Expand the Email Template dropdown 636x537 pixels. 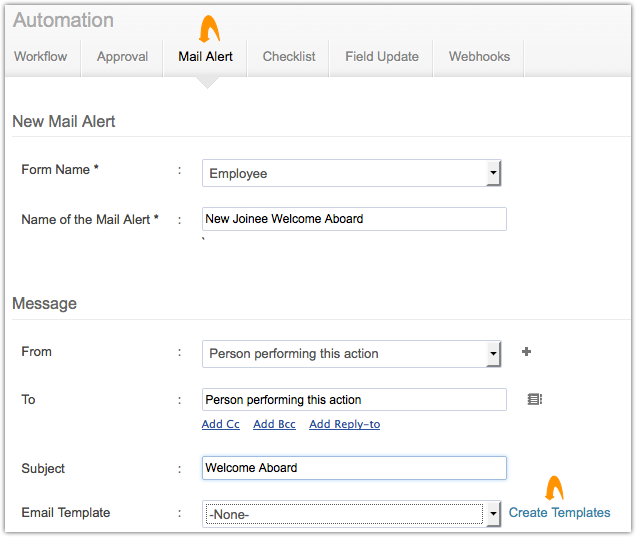(x=351, y=514)
